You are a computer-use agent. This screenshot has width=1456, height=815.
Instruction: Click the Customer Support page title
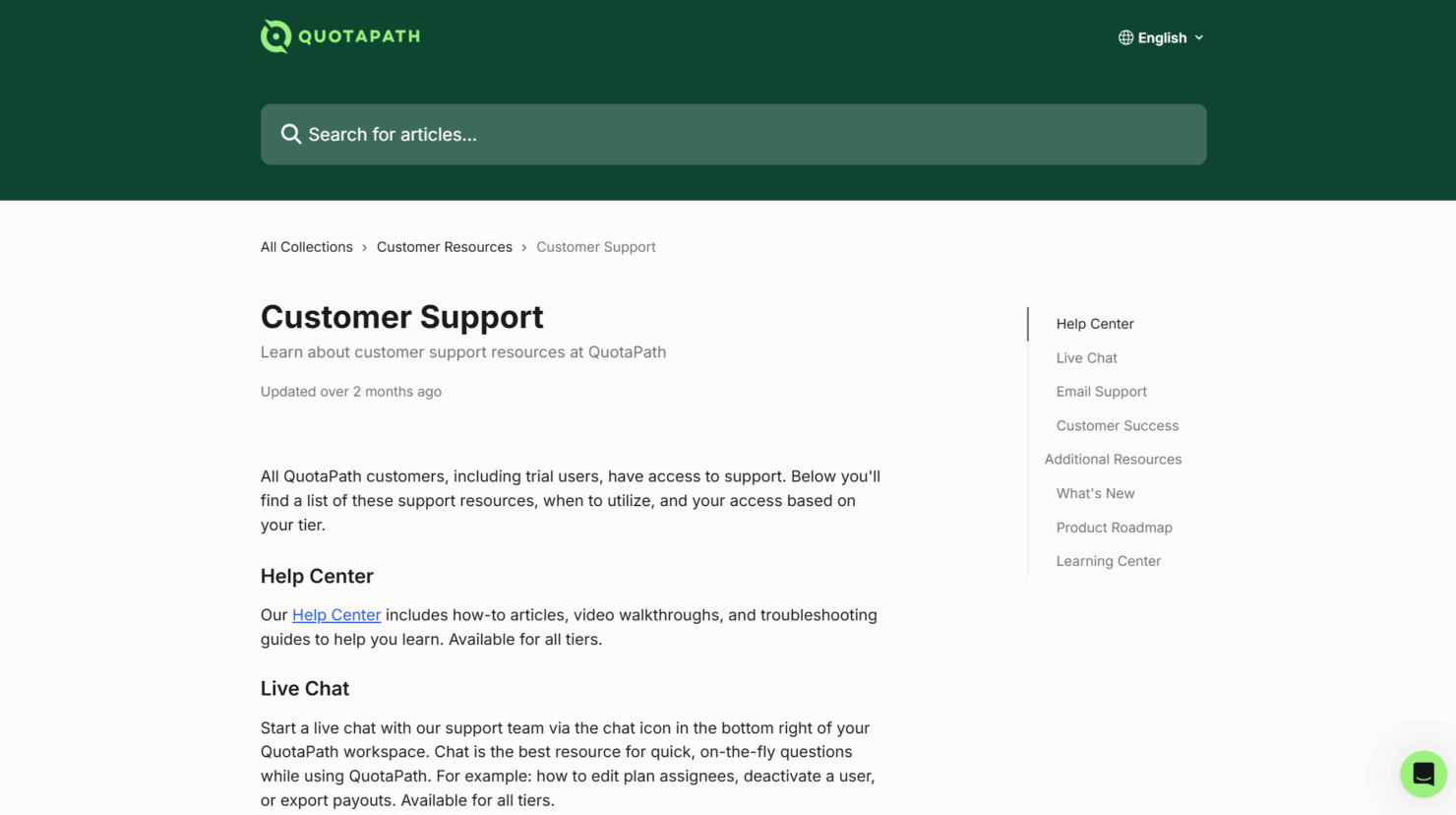click(401, 317)
